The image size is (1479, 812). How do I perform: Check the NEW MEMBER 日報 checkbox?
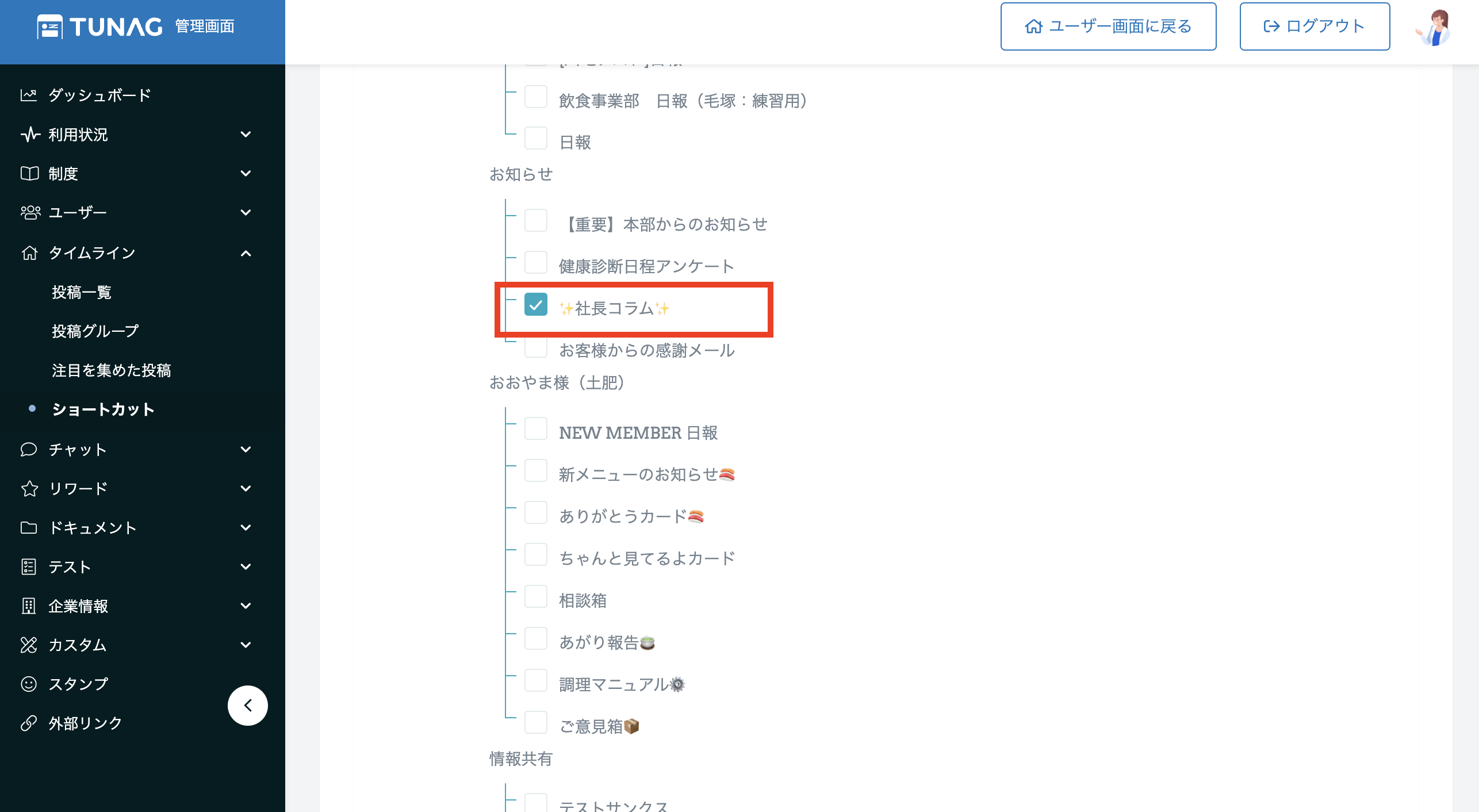(536, 429)
